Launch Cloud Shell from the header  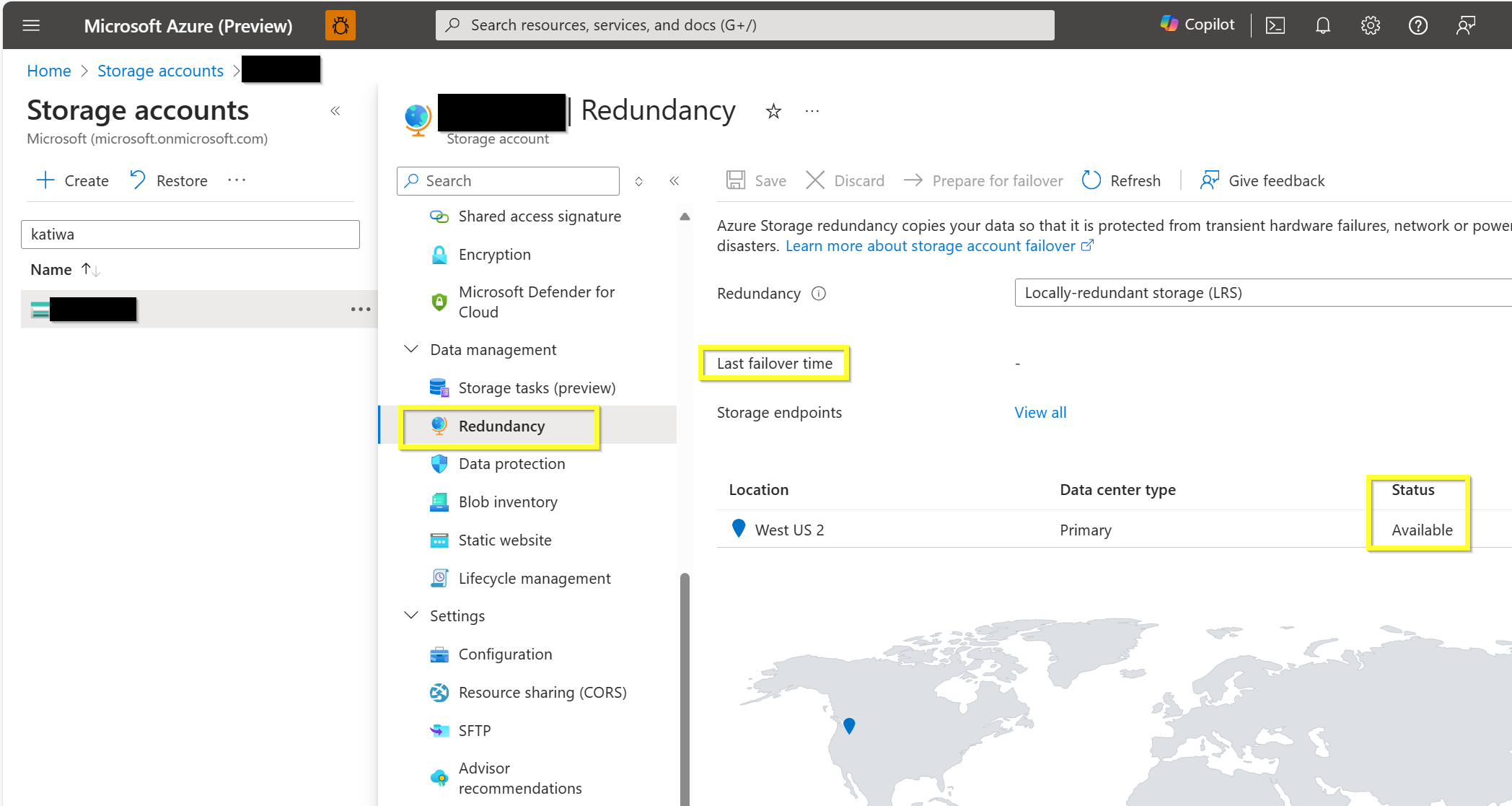(1275, 25)
